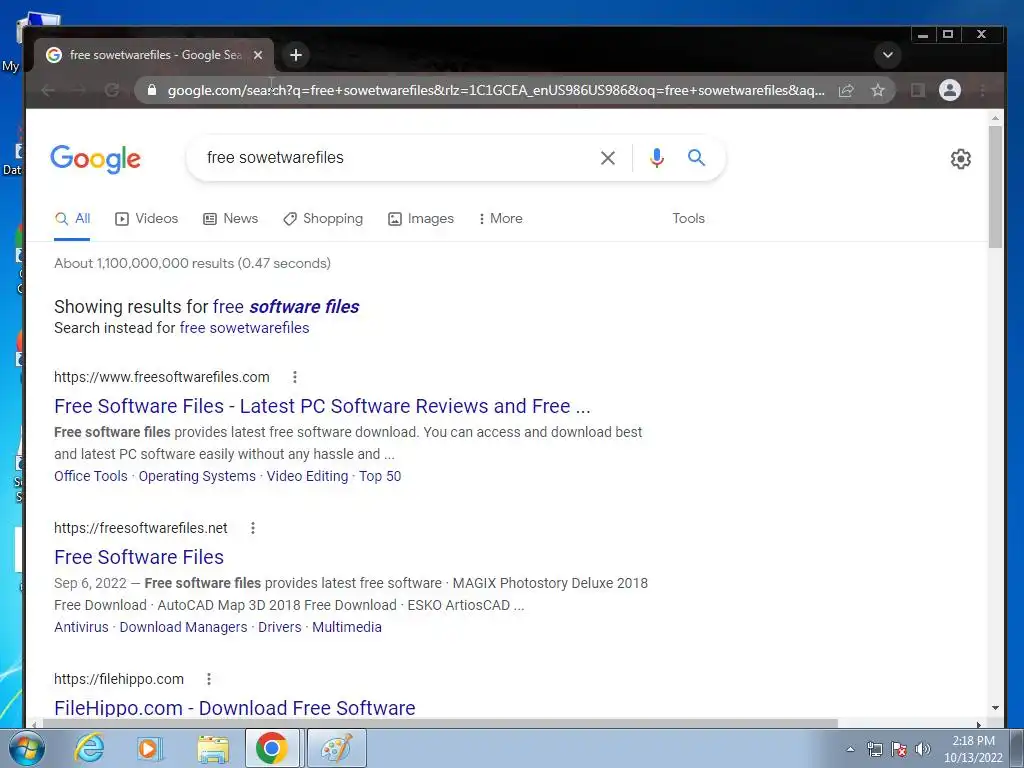This screenshot has height=768, width=1024.
Task: Open the Office Tools sitelink
Action: pyautogui.click(x=91, y=476)
